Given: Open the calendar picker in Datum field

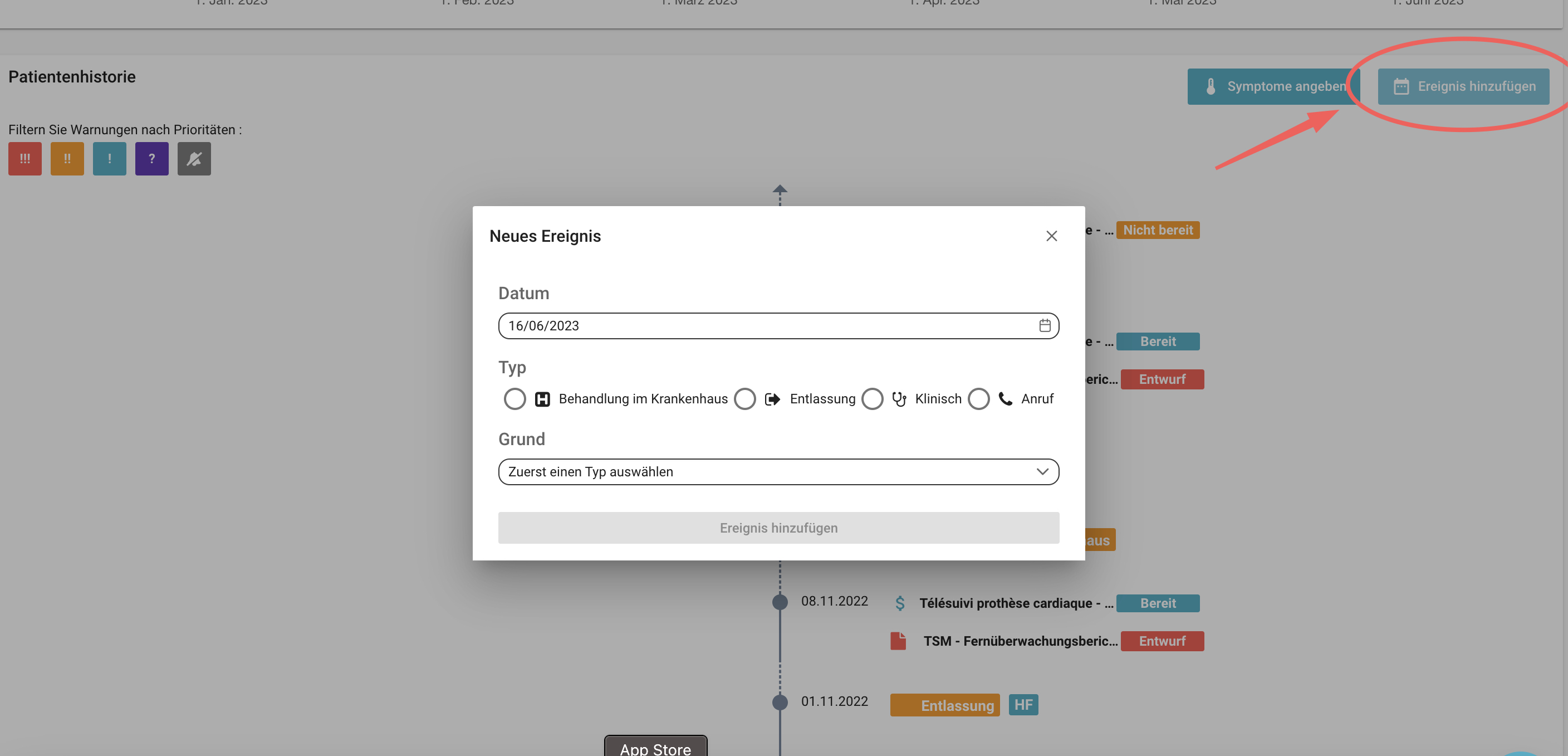Looking at the screenshot, I should [1045, 326].
